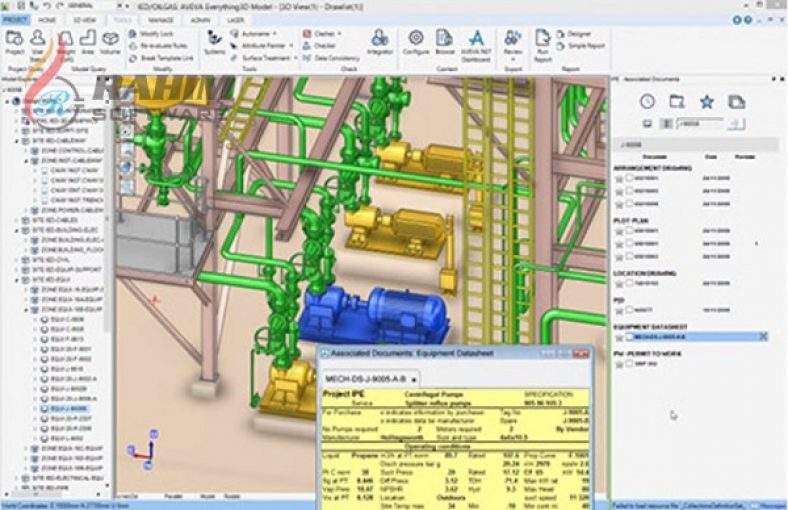
Task: Switch to the HOME ribbon tab
Action: [47, 20]
